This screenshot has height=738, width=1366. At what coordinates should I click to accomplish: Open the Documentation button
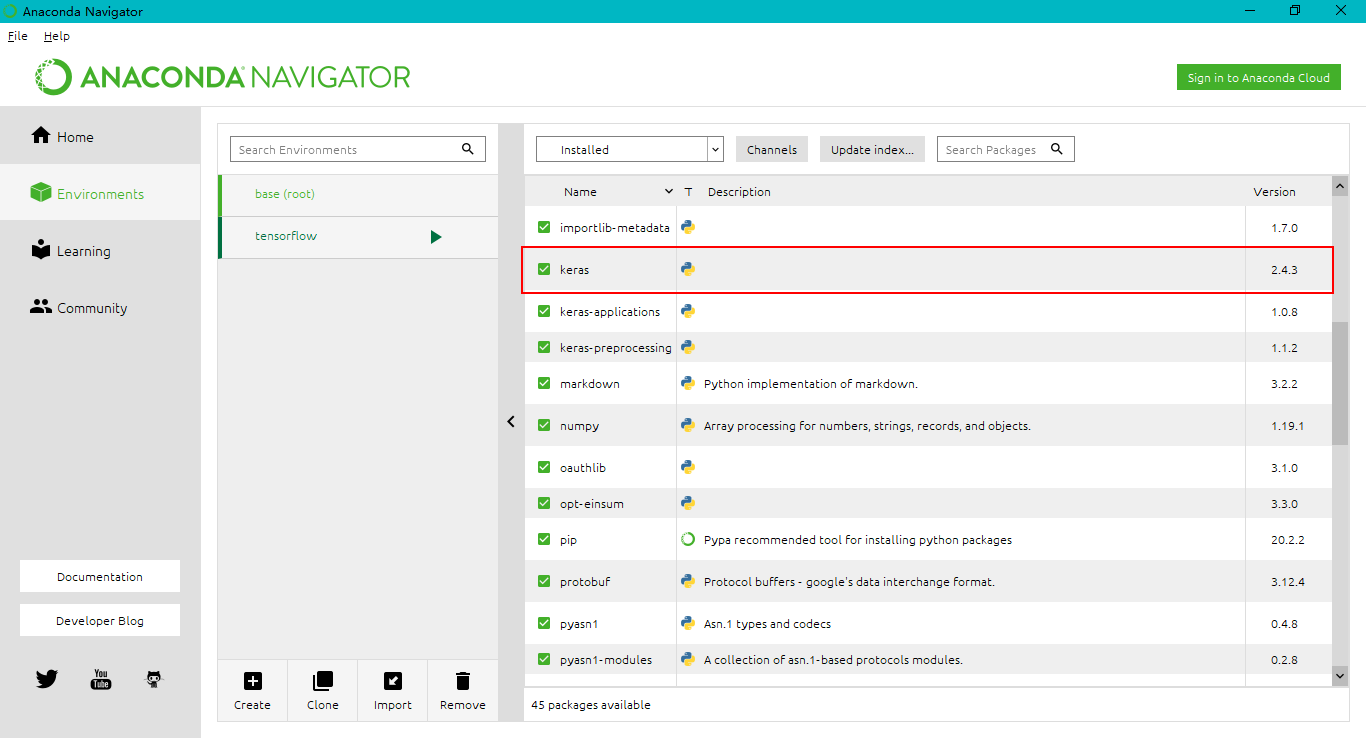(x=100, y=576)
